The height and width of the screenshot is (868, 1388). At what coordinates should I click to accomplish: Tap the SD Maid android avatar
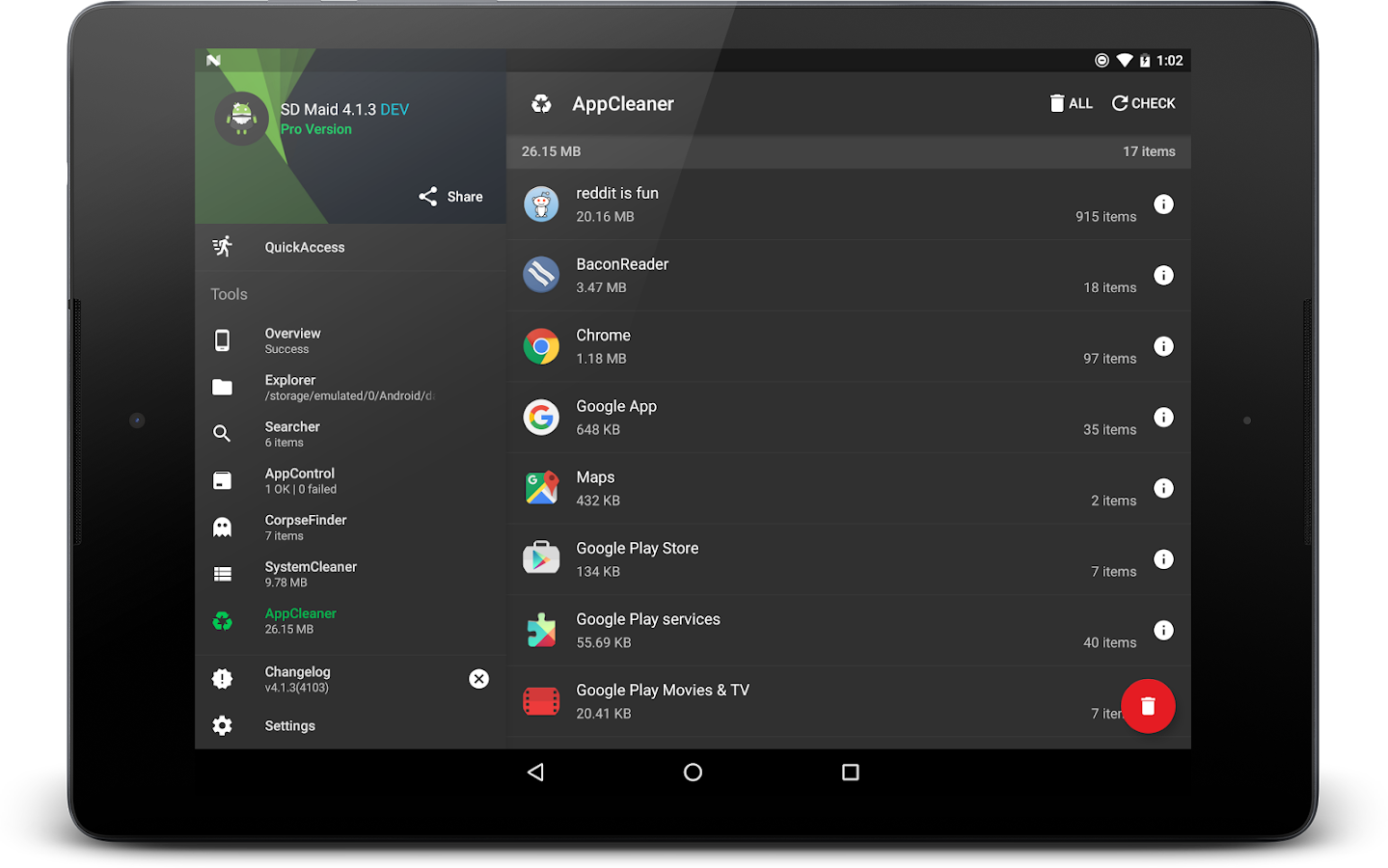click(x=241, y=119)
